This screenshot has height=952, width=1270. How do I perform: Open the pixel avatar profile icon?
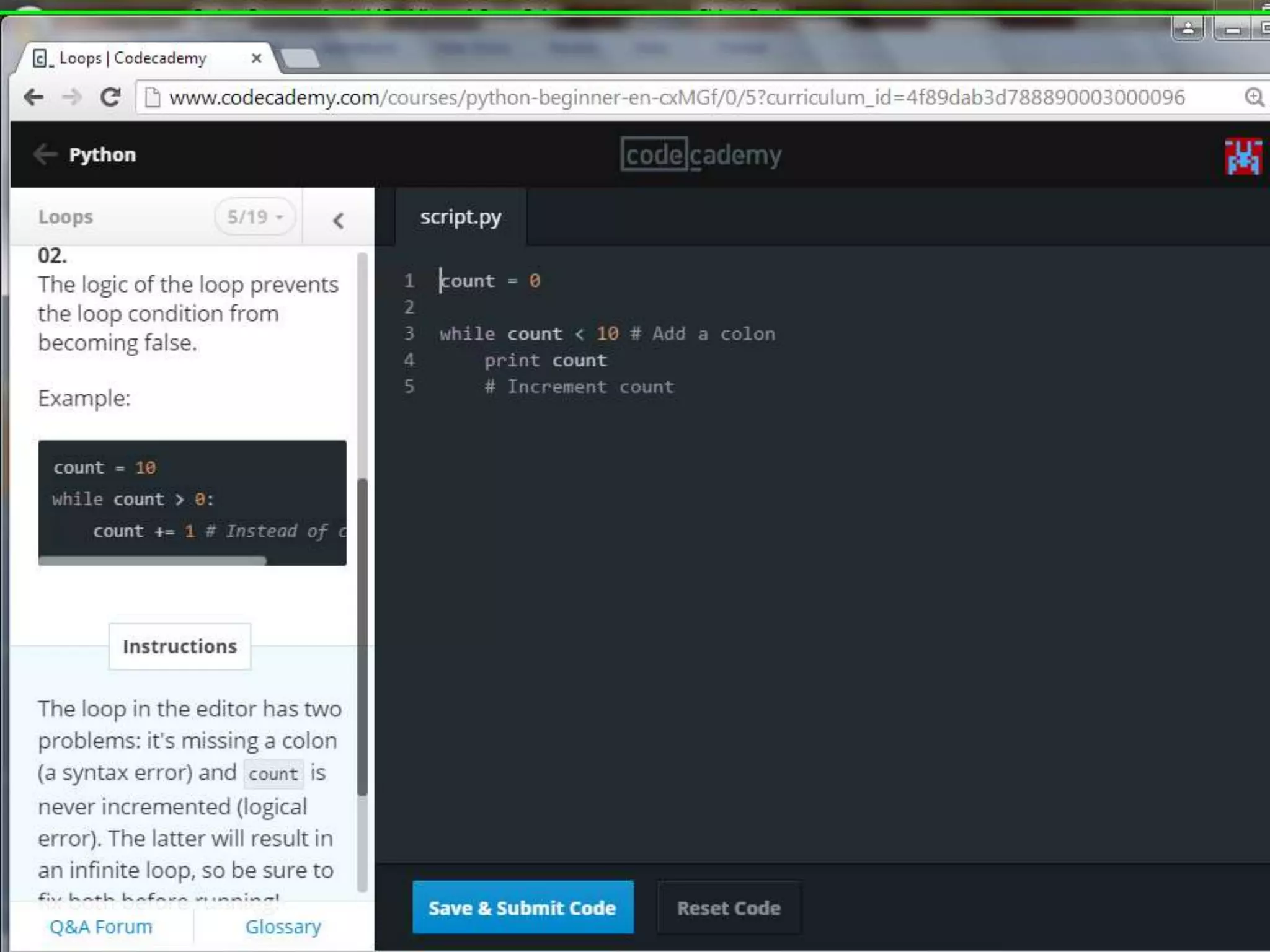(x=1242, y=156)
